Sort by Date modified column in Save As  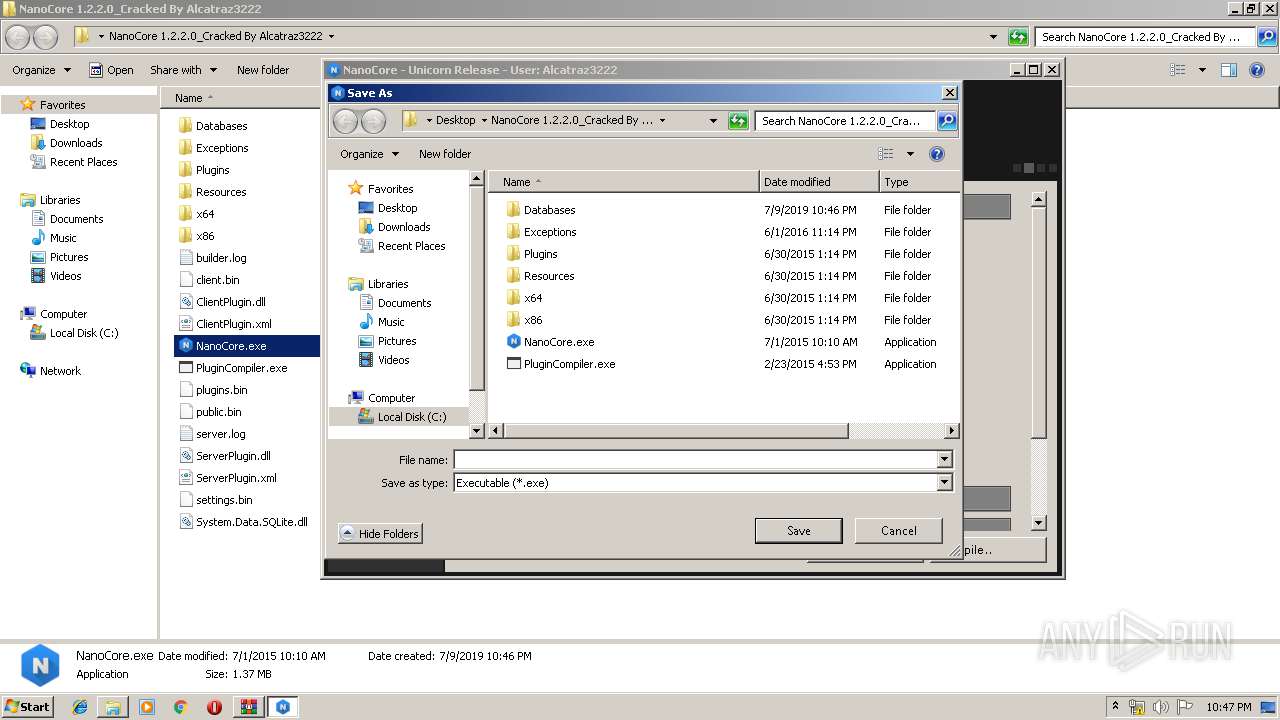(819, 182)
